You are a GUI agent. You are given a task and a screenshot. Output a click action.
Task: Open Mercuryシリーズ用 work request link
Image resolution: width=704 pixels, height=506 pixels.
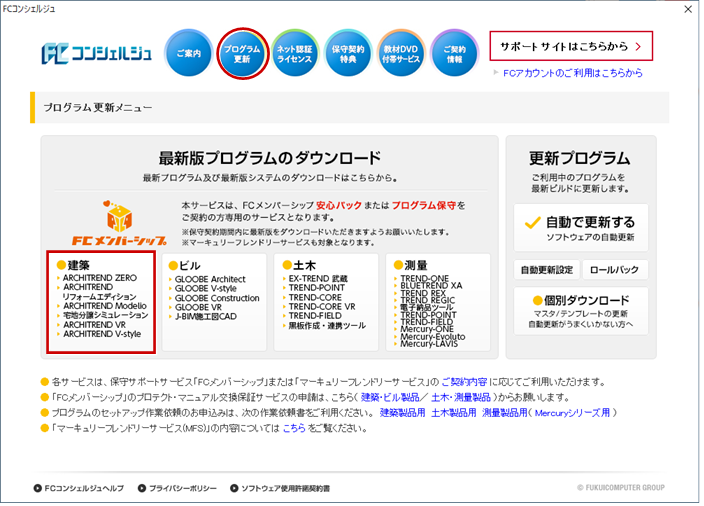point(572,413)
